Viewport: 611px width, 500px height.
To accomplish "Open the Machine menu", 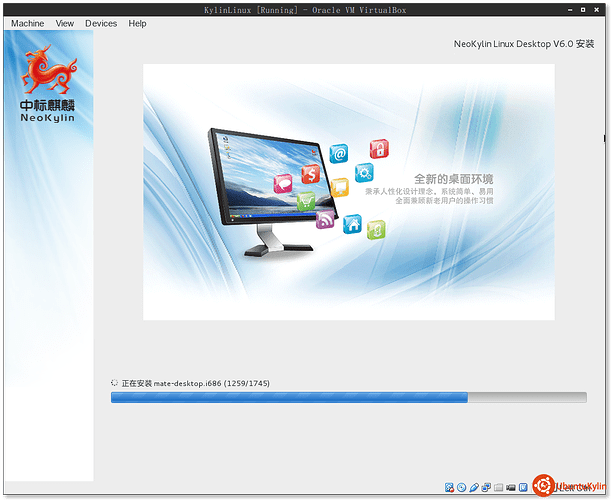I will click(28, 23).
